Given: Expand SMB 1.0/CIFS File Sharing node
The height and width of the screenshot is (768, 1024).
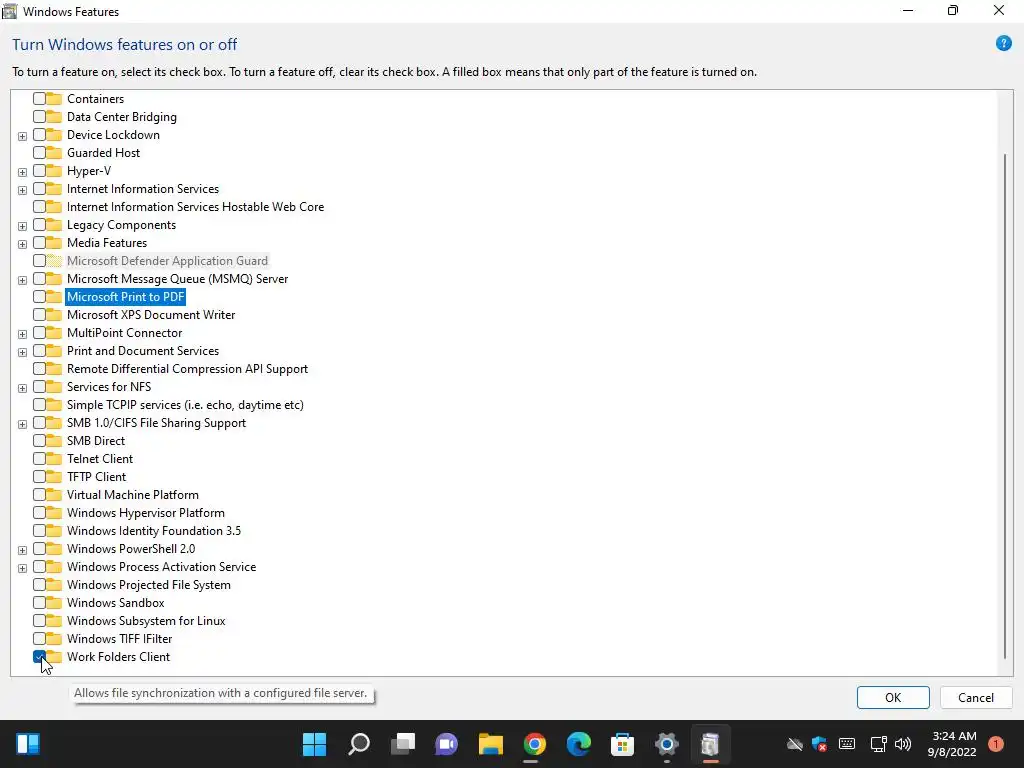Looking at the screenshot, I should (x=22, y=424).
